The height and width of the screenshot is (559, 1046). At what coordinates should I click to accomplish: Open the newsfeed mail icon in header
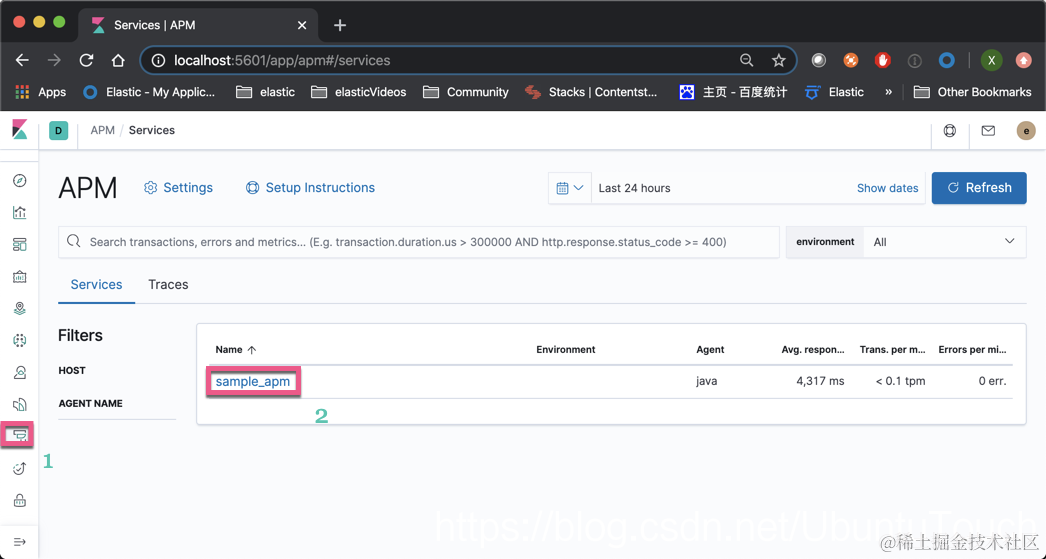tap(988, 131)
